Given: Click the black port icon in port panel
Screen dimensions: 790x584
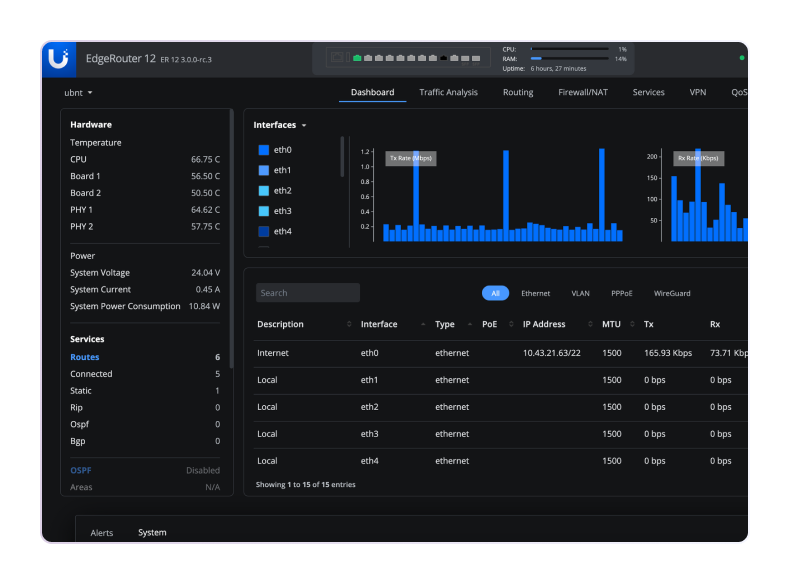Looking at the screenshot, I should pyautogui.click(x=443, y=58).
